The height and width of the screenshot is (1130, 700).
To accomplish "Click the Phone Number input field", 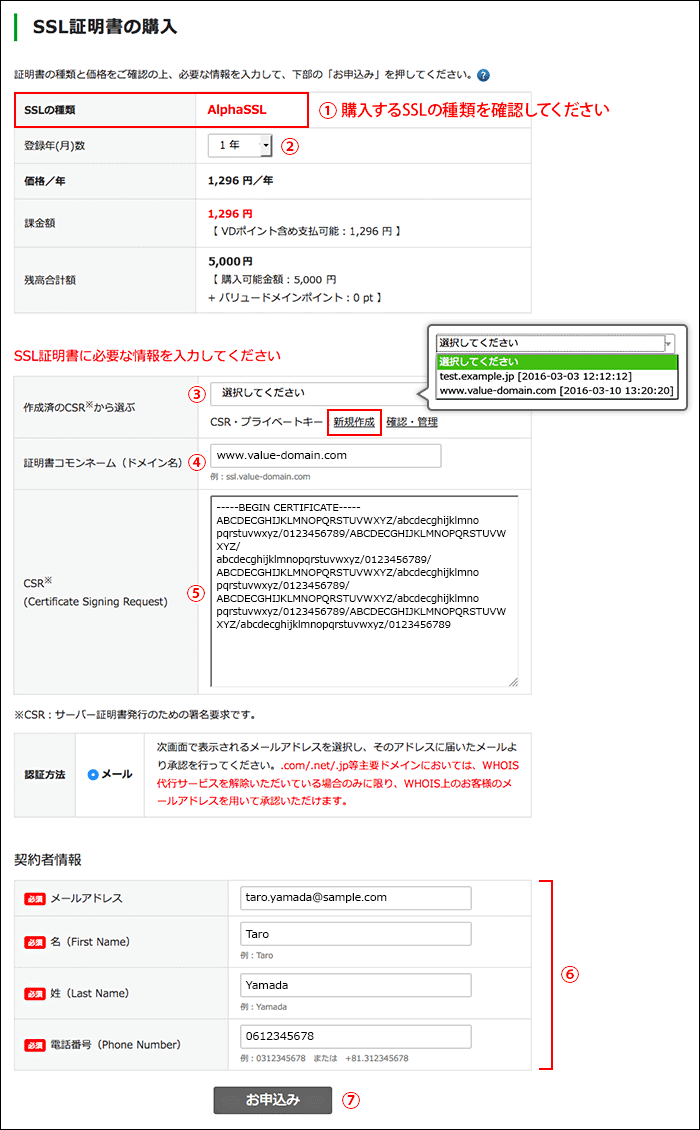I will point(355,1036).
